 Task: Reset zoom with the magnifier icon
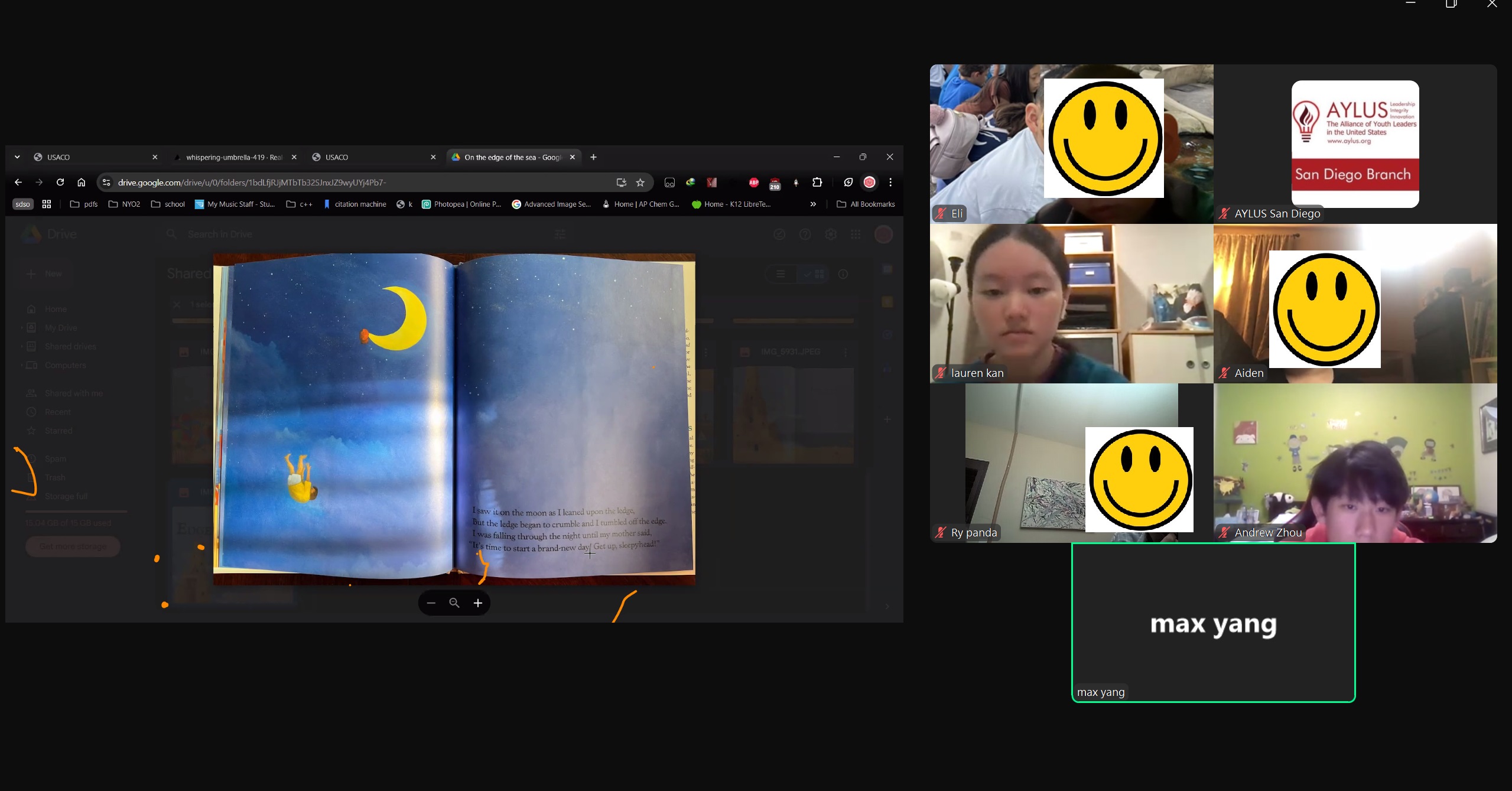pyautogui.click(x=454, y=603)
